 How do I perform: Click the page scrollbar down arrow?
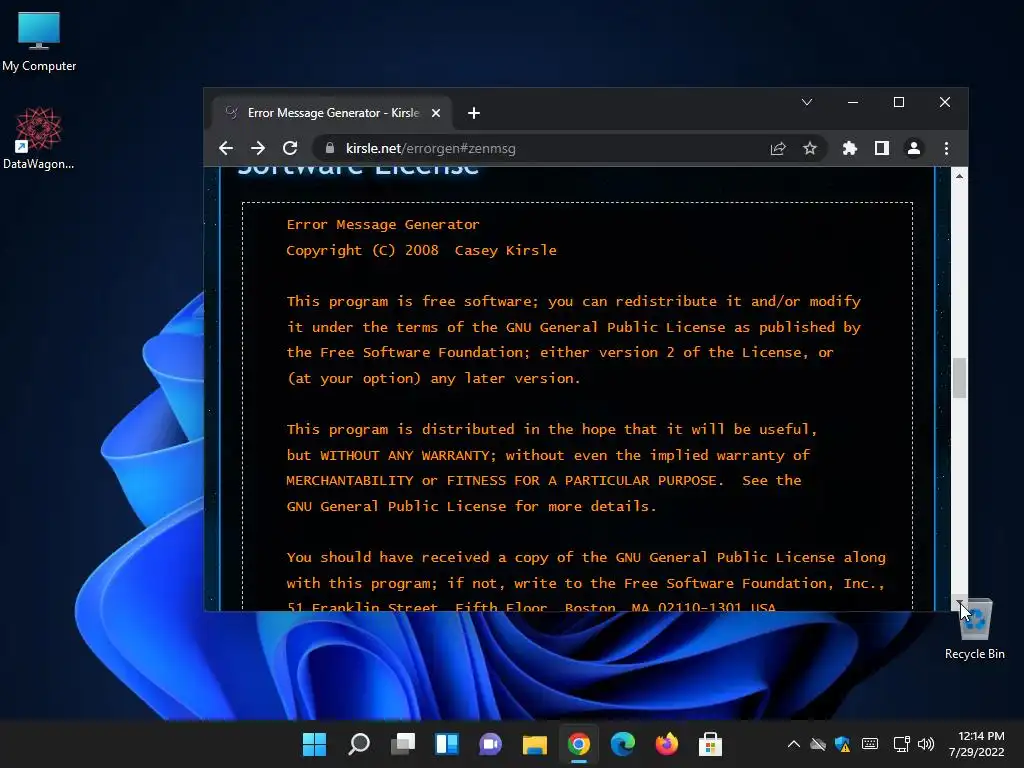coord(959,602)
